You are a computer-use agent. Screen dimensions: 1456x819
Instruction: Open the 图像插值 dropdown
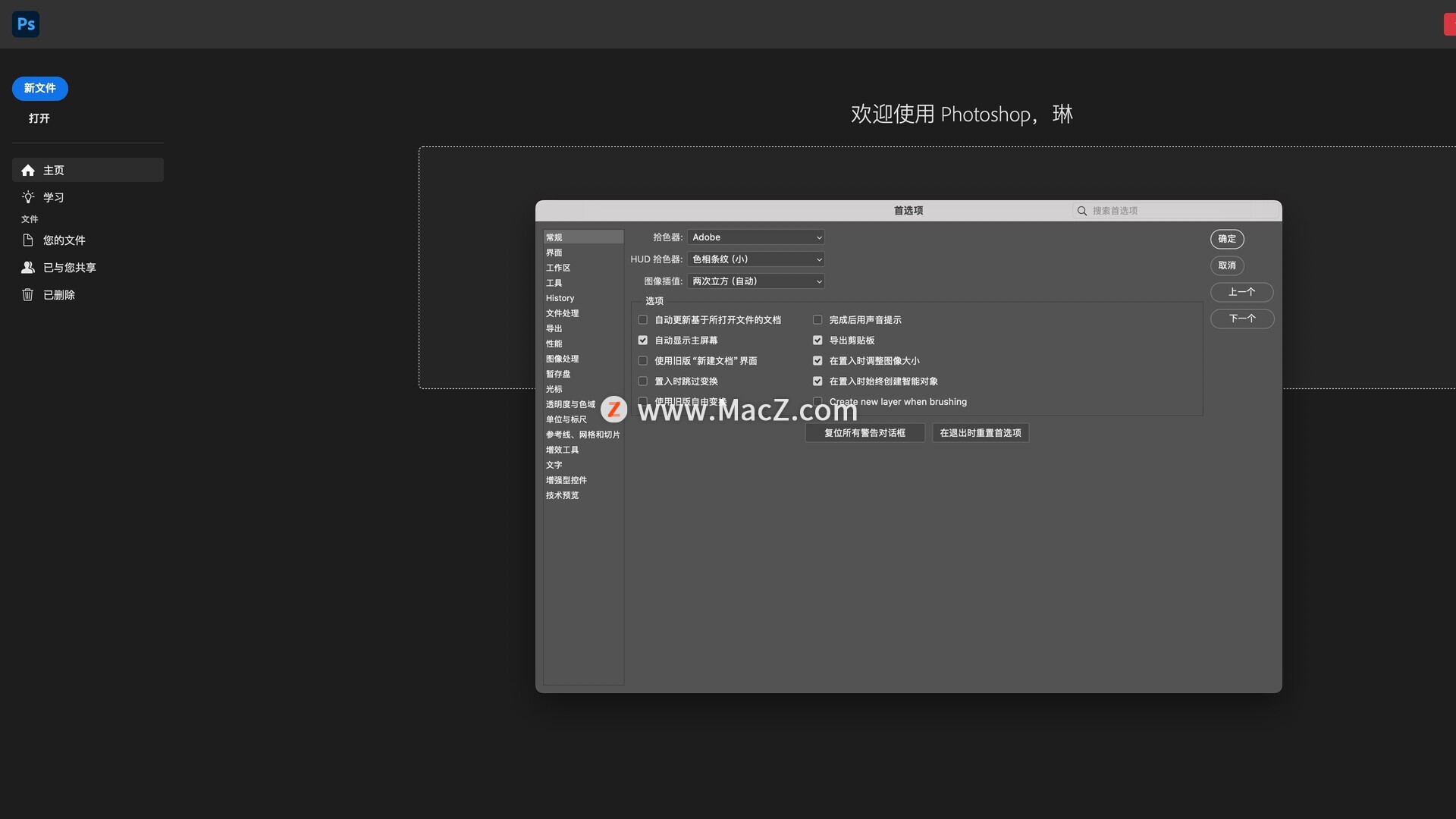[756, 281]
